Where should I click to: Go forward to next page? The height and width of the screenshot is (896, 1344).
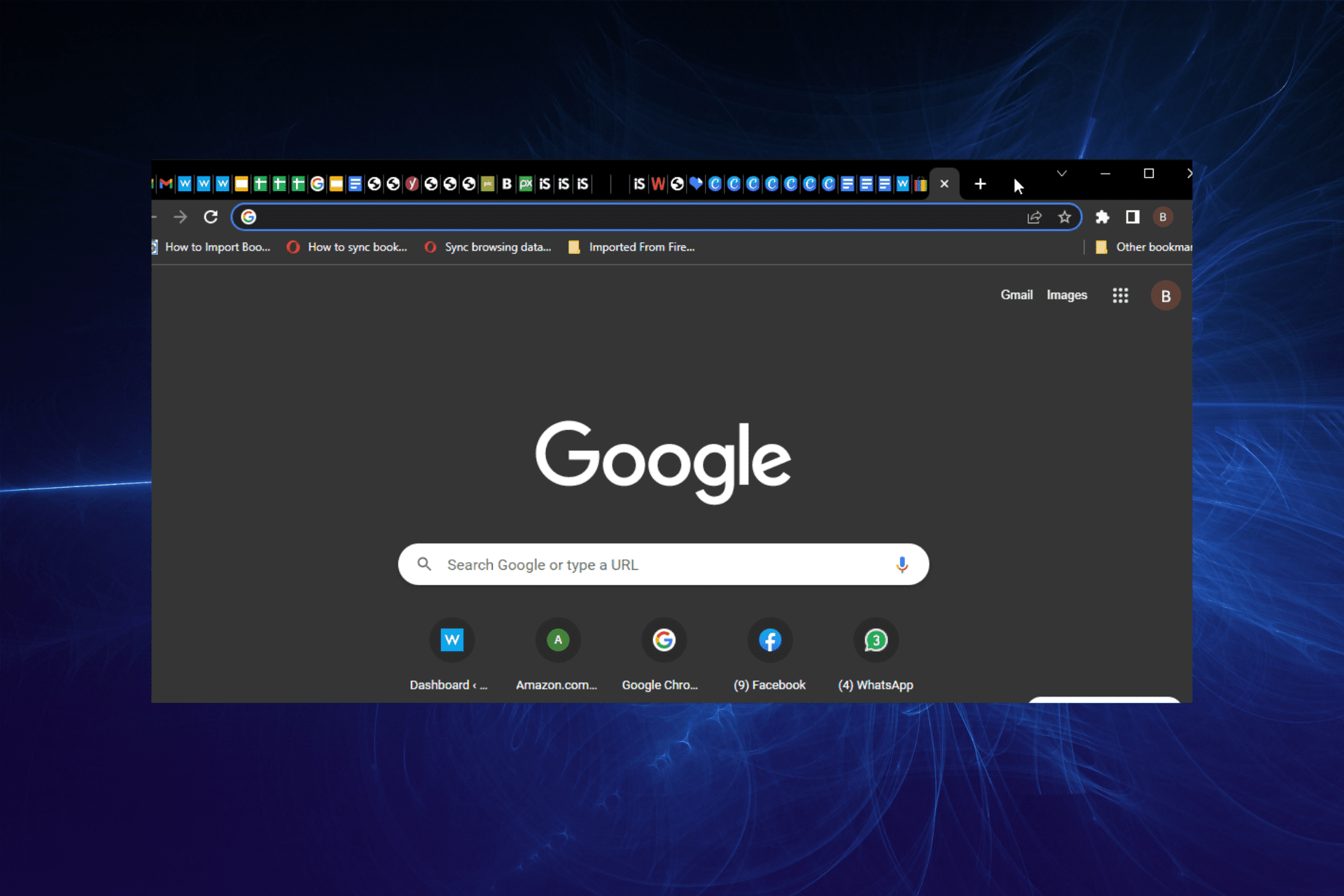tap(181, 217)
